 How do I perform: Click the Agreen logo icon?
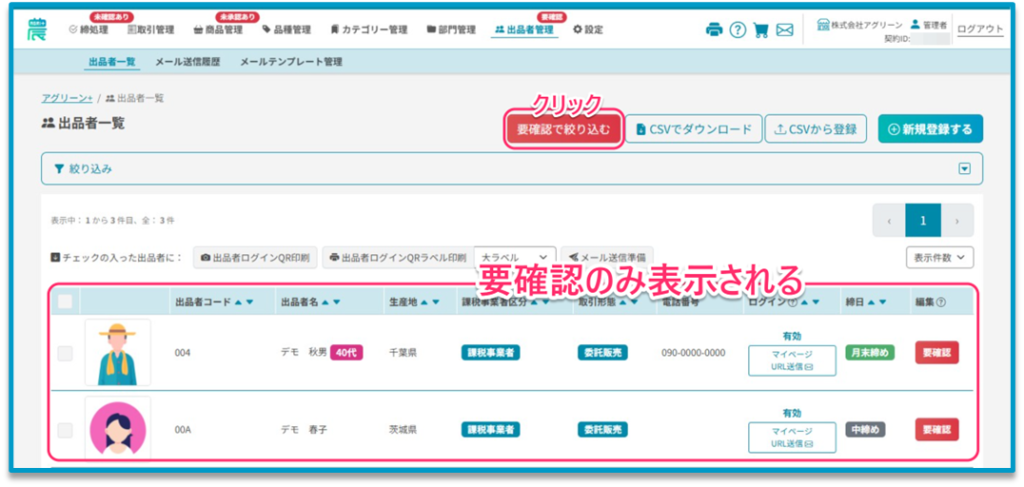click(x=36, y=29)
